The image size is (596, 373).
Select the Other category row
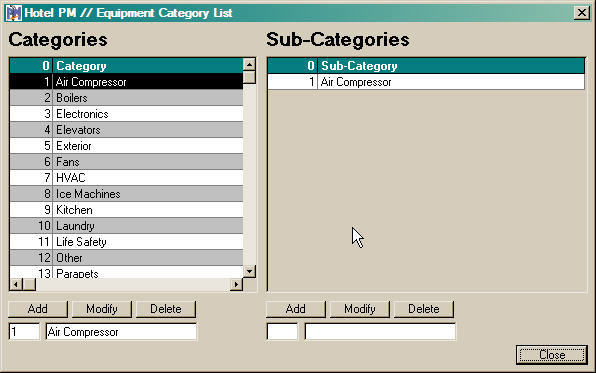(x=126, y=257)
